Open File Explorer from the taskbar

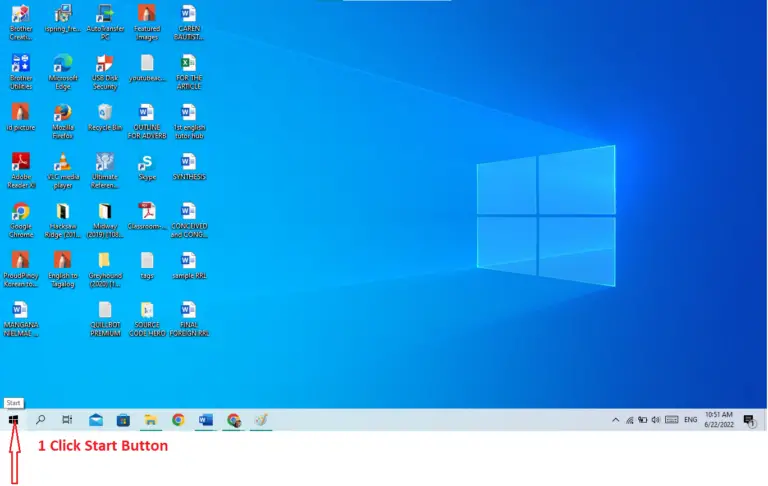tap(150, 420)
